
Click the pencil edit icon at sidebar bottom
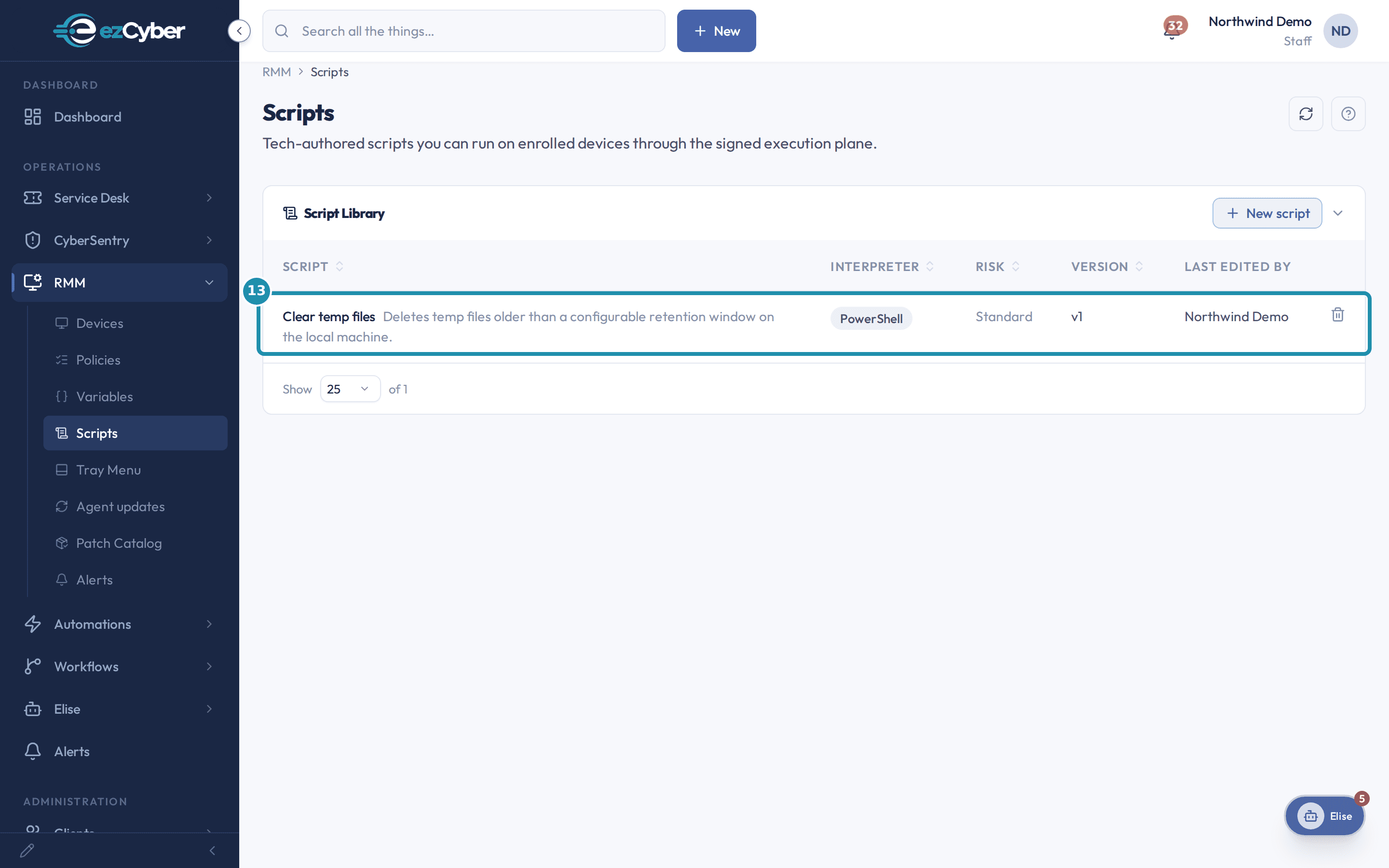click(27, 850)
